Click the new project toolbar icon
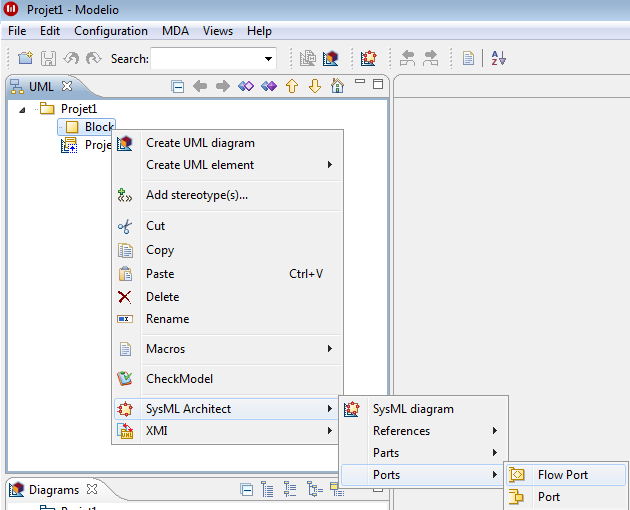 (25, 59)
